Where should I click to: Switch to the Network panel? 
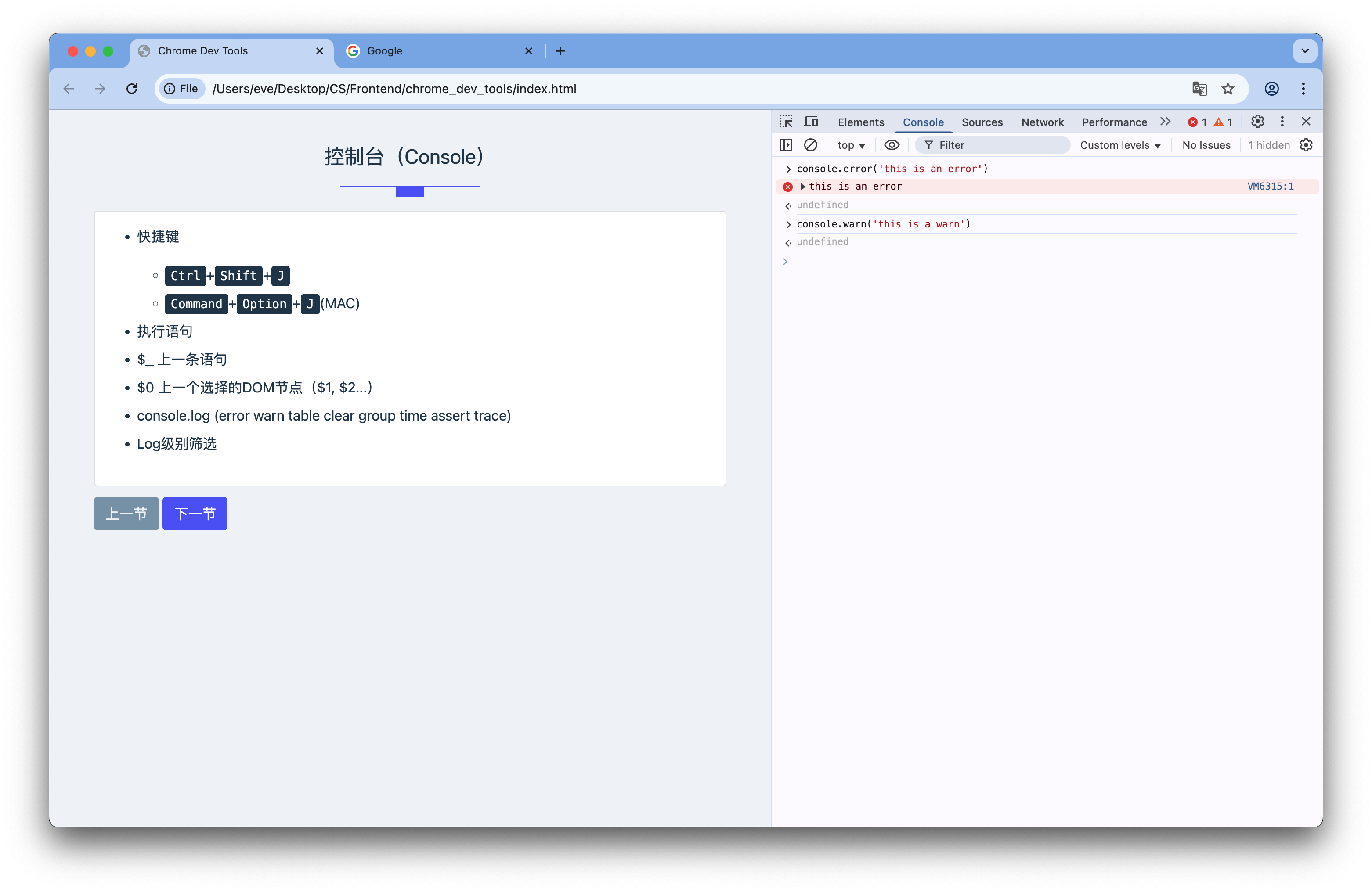tap(1043, 122)
